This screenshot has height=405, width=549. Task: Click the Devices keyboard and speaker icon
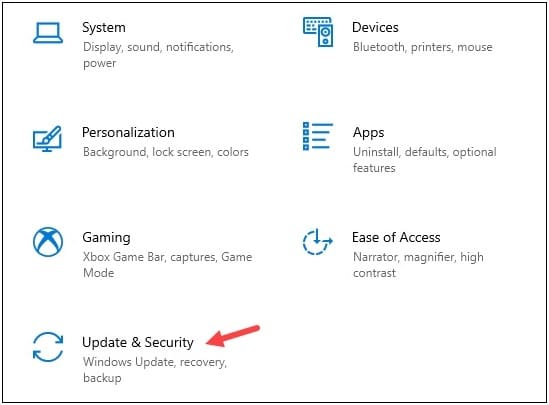click(x=318, y=32)
